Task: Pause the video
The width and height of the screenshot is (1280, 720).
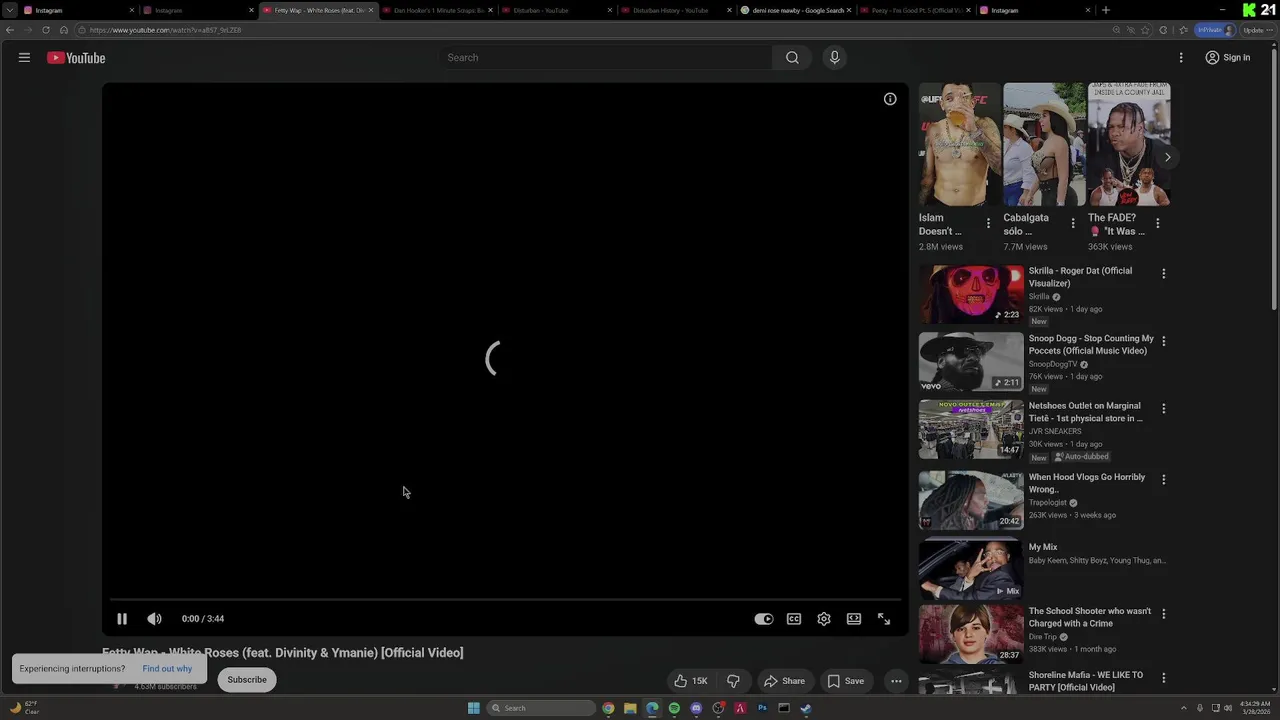Action: click(x=122, y=619)
